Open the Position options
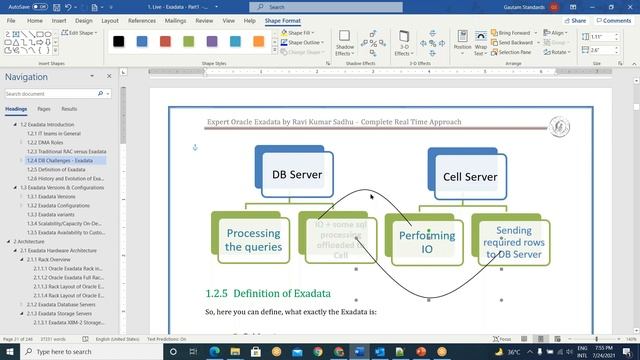This screenshot has width=640, height=360. pos(462,43)
